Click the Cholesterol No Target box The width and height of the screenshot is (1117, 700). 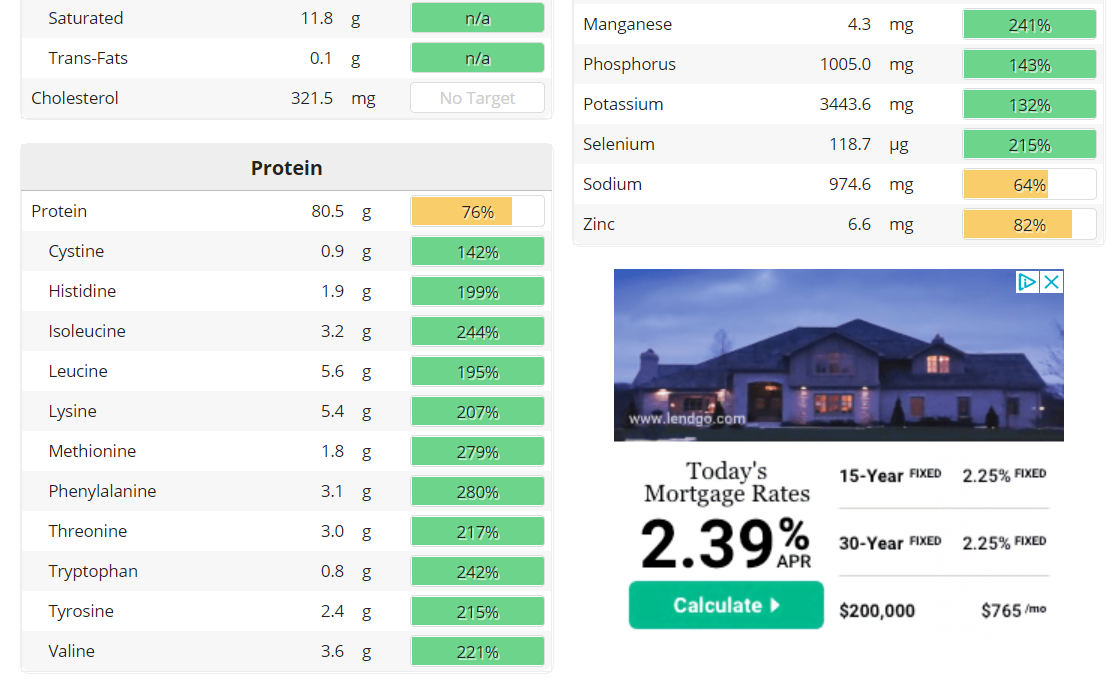pos(477,98)
